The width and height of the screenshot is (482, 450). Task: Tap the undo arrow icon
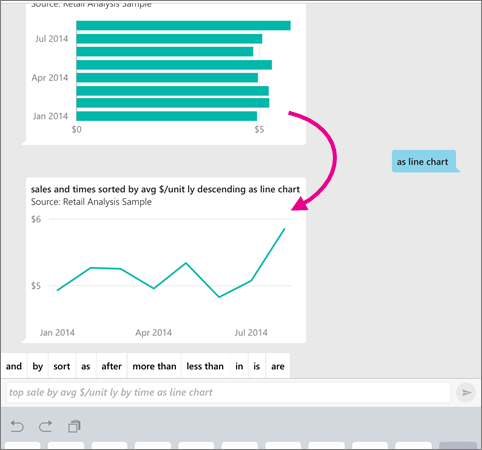(17, 426)
